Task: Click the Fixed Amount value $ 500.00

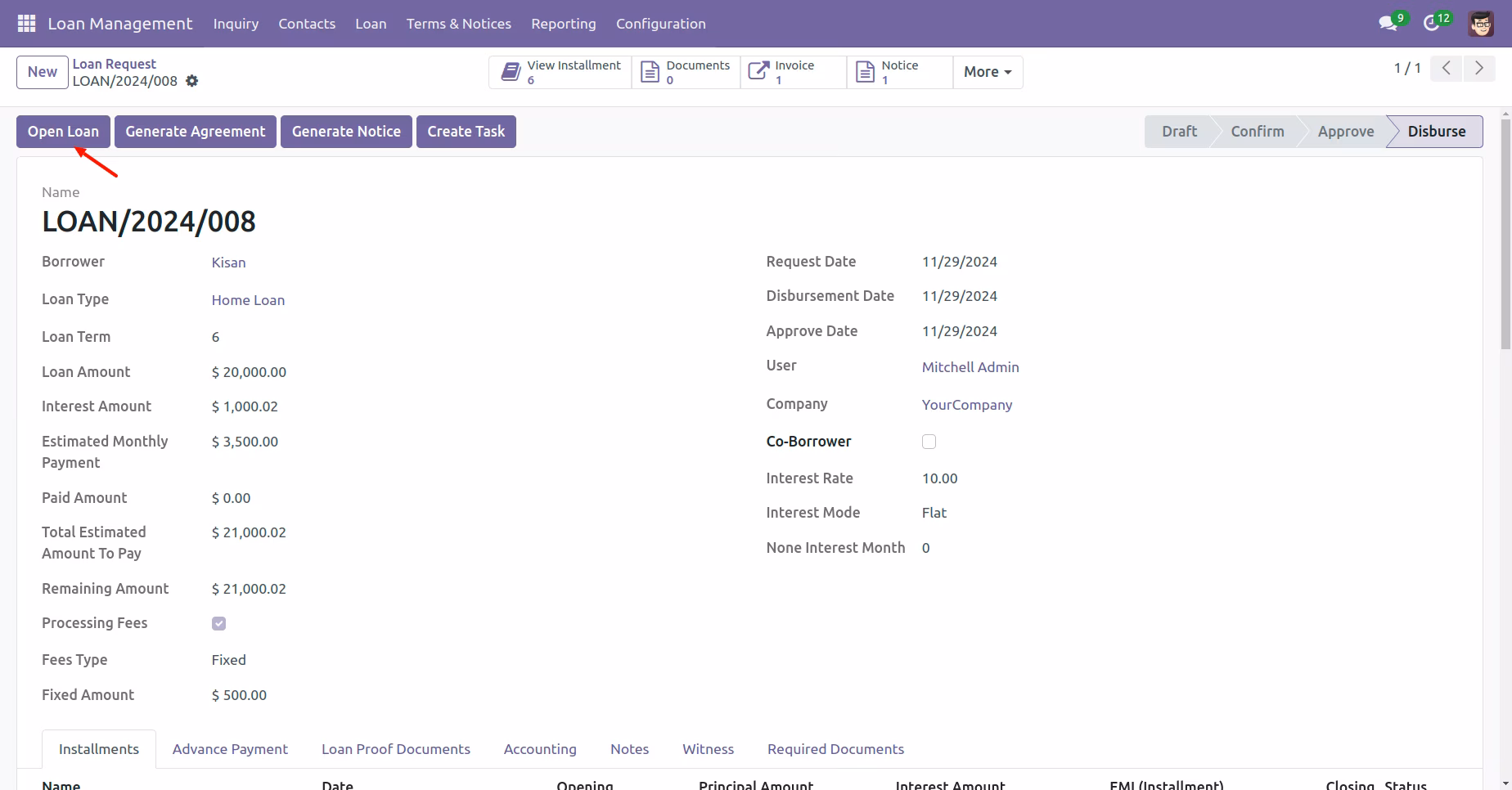Action: (239, 695)
